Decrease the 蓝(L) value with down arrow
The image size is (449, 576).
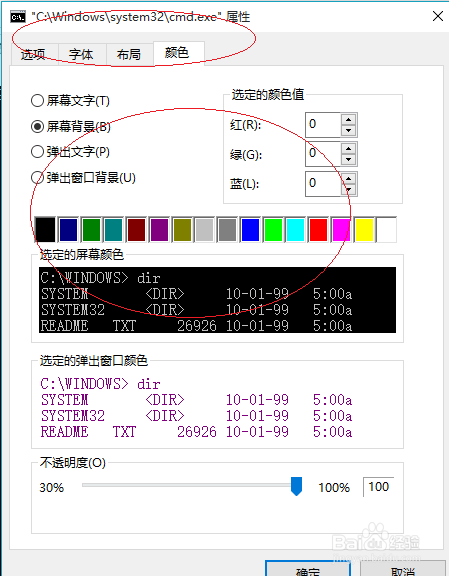(348, 190)
